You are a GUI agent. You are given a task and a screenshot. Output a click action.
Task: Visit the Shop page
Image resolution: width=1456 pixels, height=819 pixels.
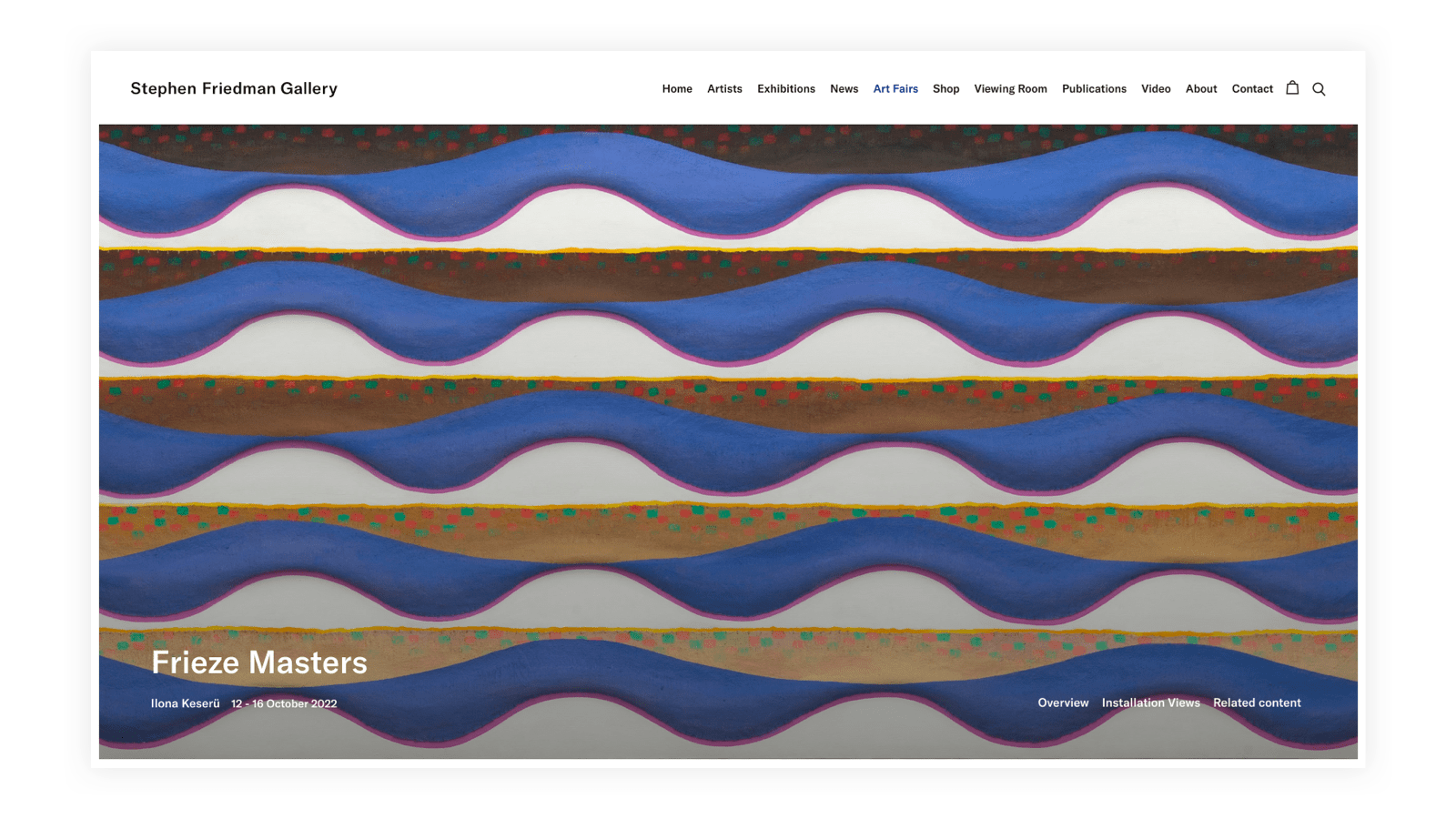click(945, 89)
